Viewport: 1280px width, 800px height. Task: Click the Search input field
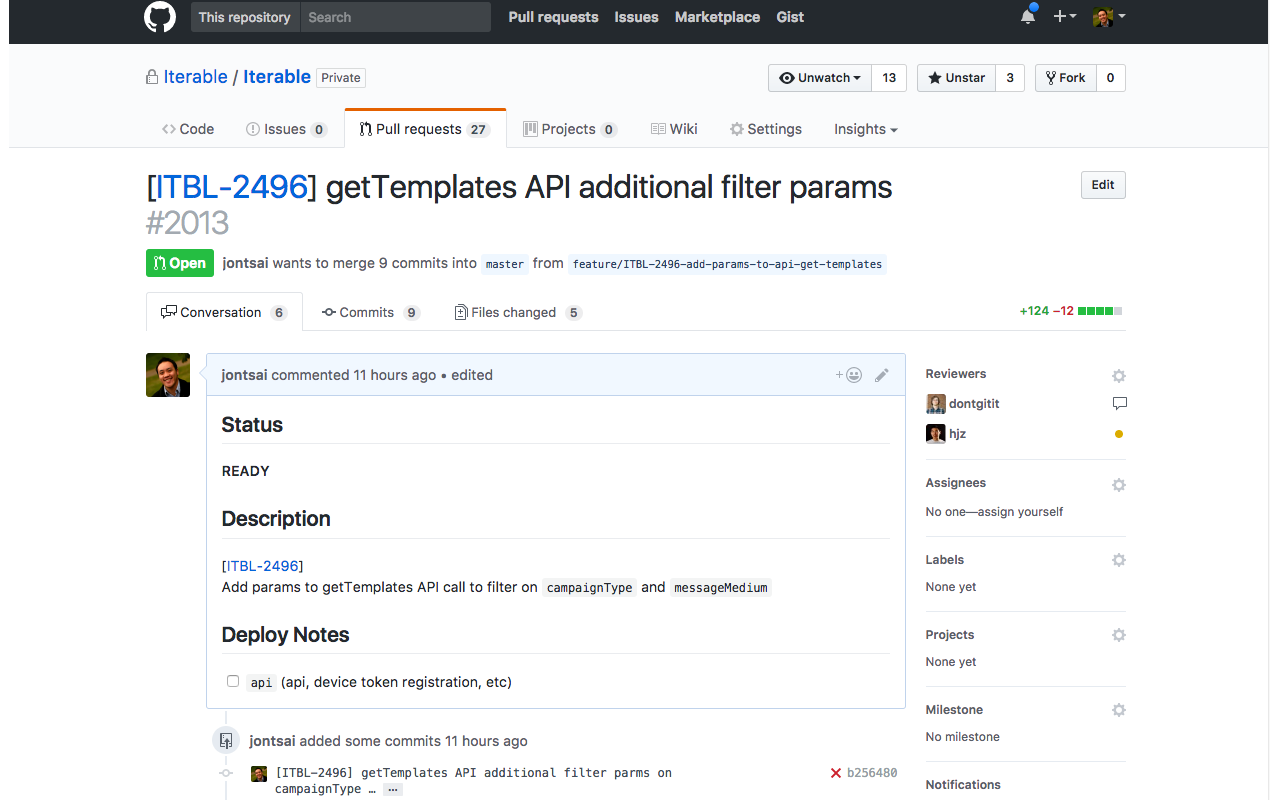coord(395,17)
